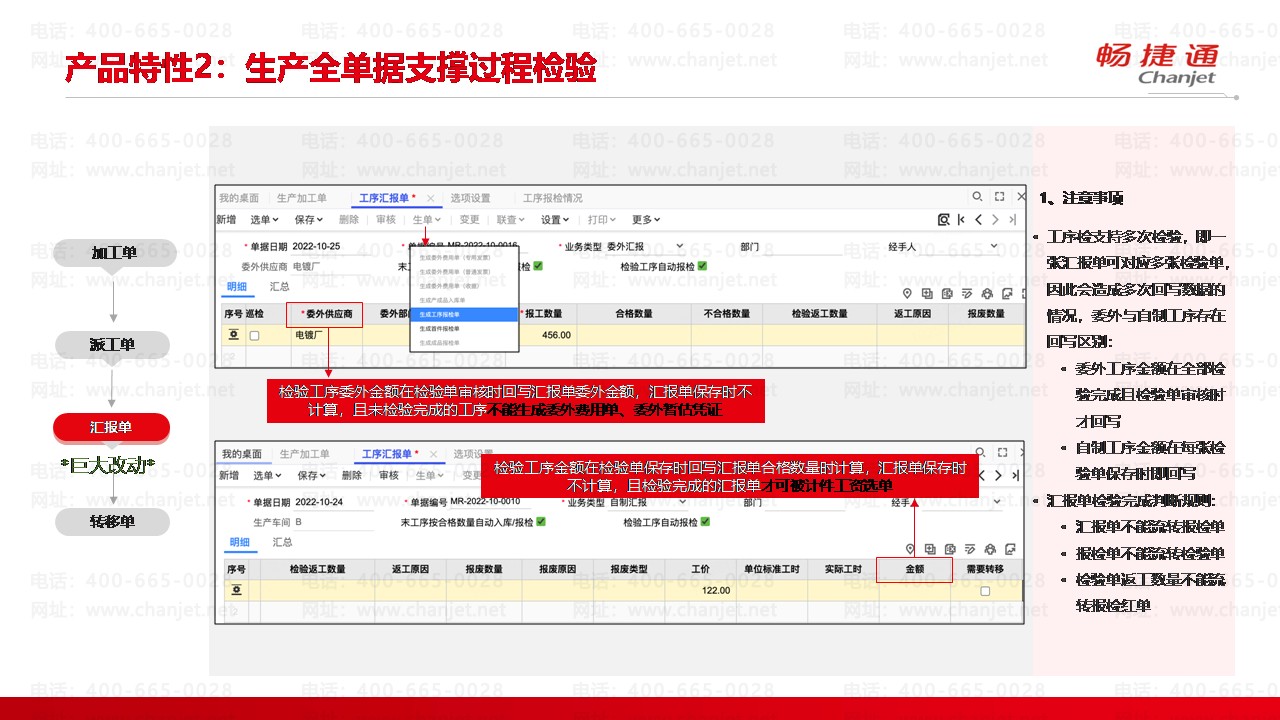Go to last record in 委外汇报 window
Screen dimensions: 1280x720
point(1012,220)
